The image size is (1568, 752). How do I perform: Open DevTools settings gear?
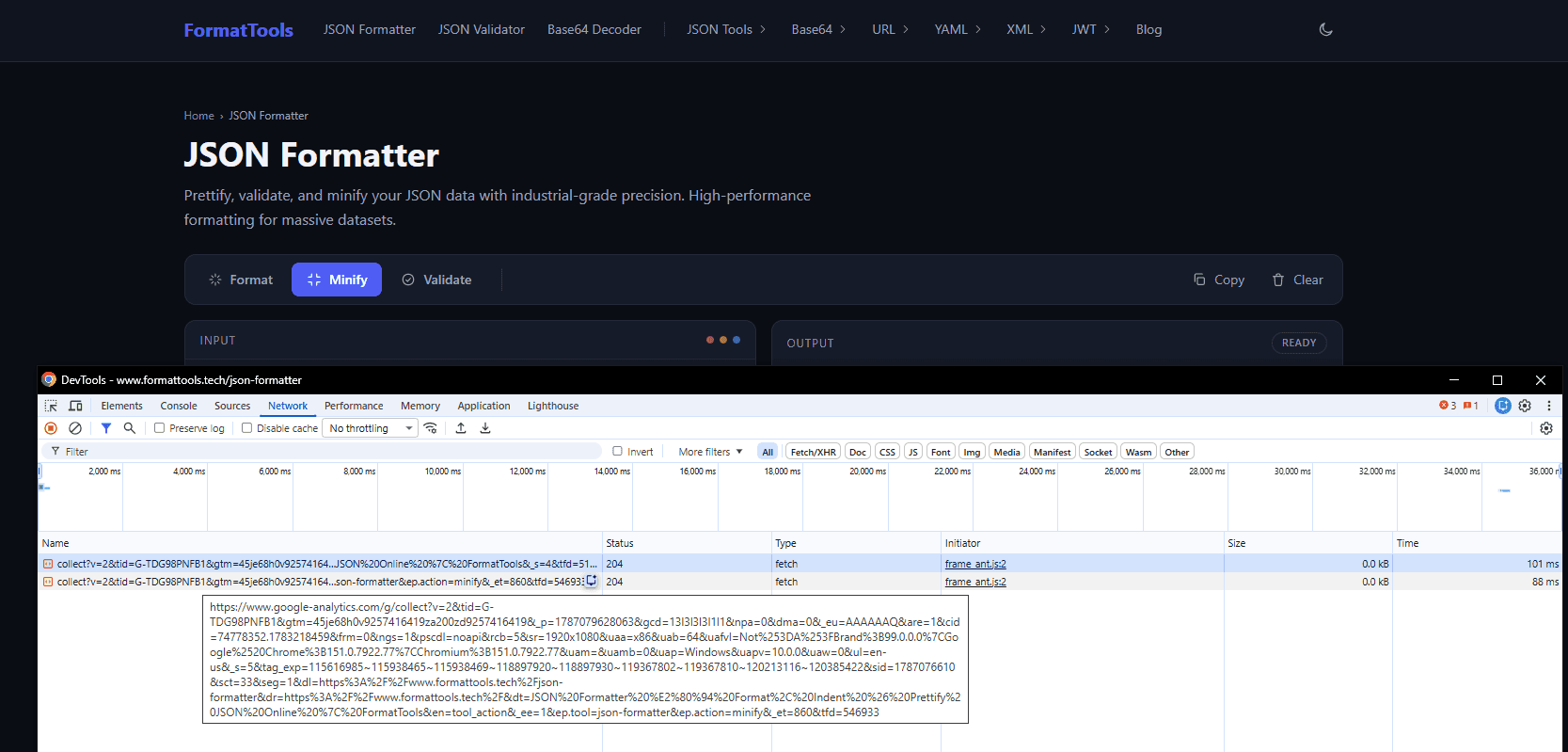pyautogui.click(x=1525, y=406)
